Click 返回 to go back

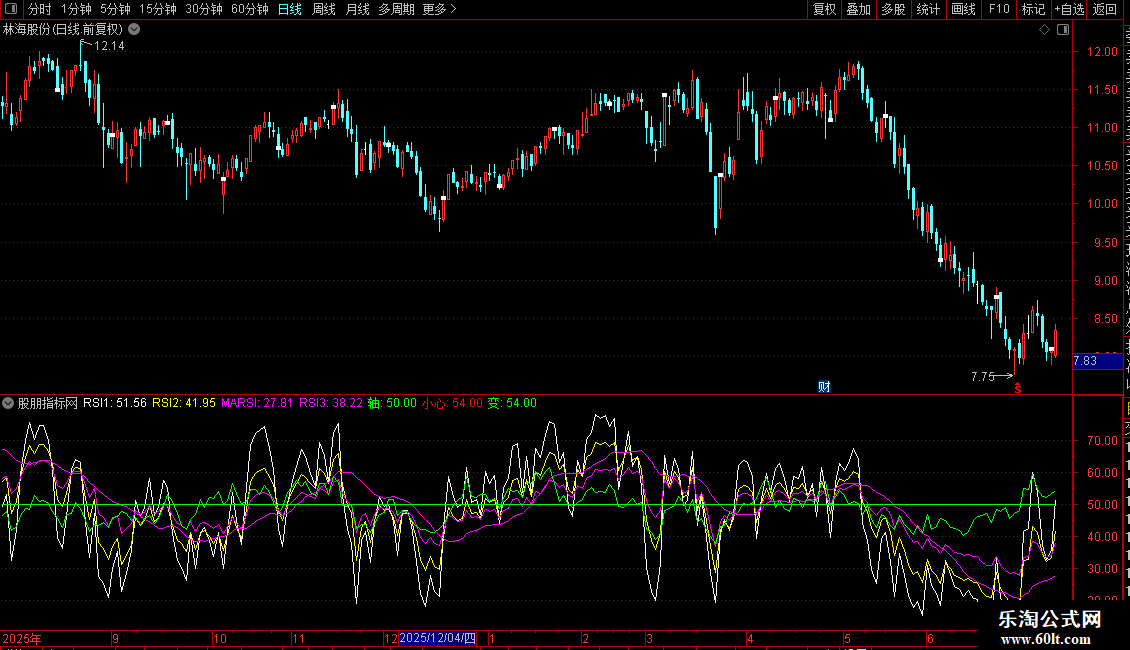[1105, 9]
